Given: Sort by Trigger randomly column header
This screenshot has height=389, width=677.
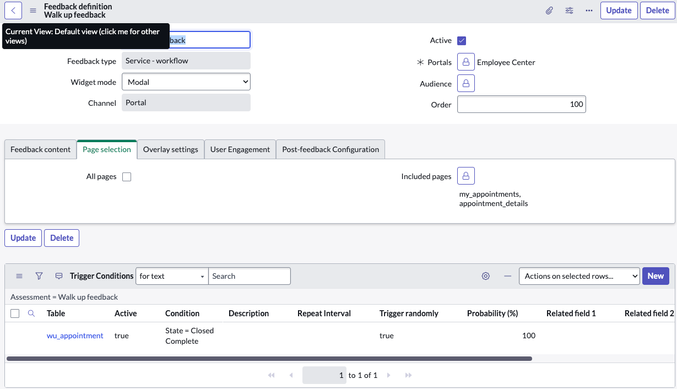Looking at the screenshot, I should click(x=408, y=313).
